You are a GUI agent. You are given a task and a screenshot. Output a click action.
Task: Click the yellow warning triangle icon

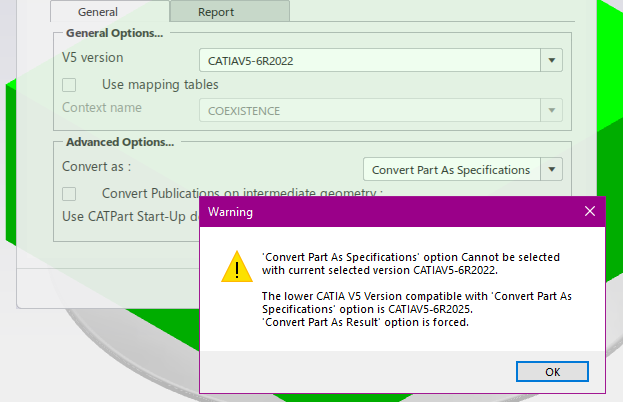pos(236,268)
